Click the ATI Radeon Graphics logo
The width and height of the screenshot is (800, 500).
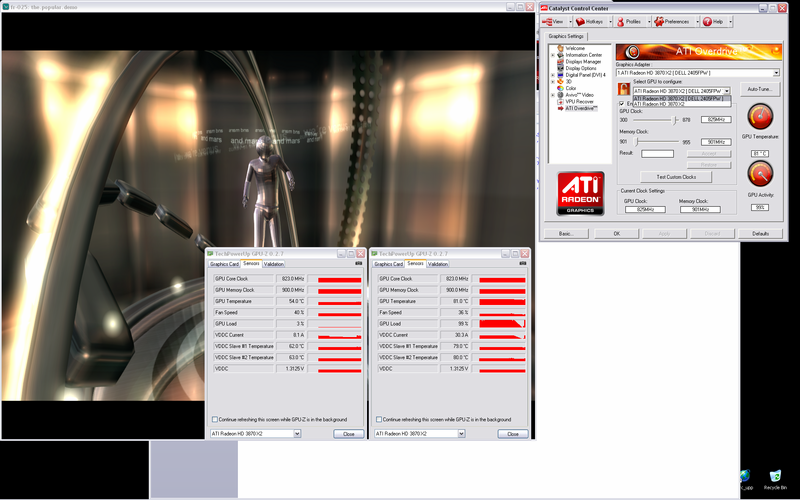pos(580,193)
